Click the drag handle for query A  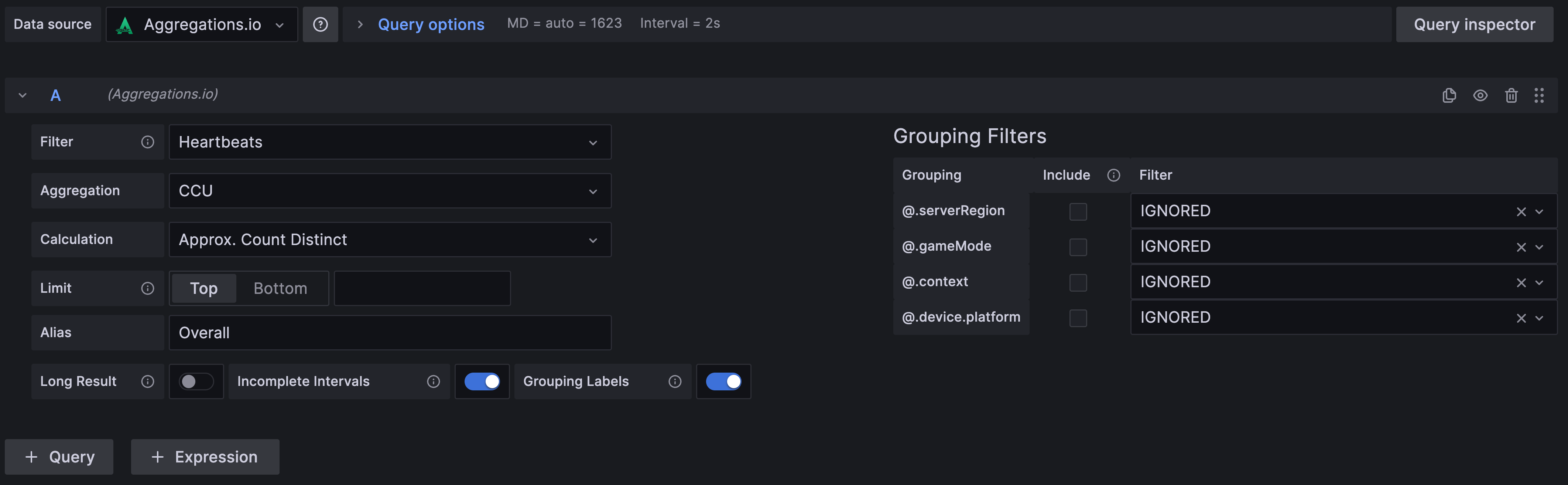coord(1539,95)
